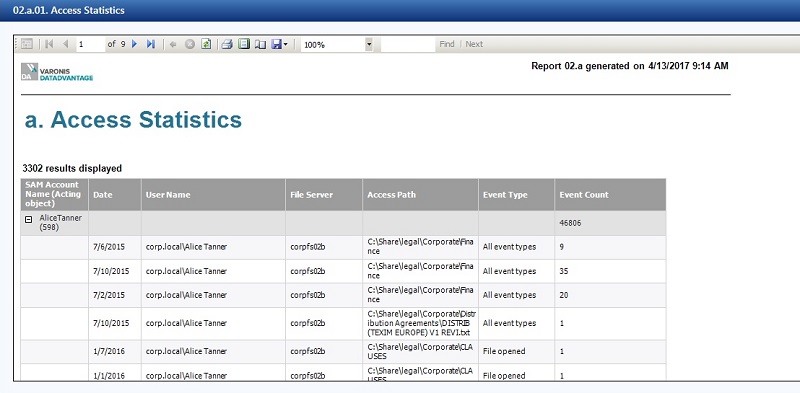This screenshot has height=393, width=800.
Task: Jump to the last report page
Action: coord(151,44)
